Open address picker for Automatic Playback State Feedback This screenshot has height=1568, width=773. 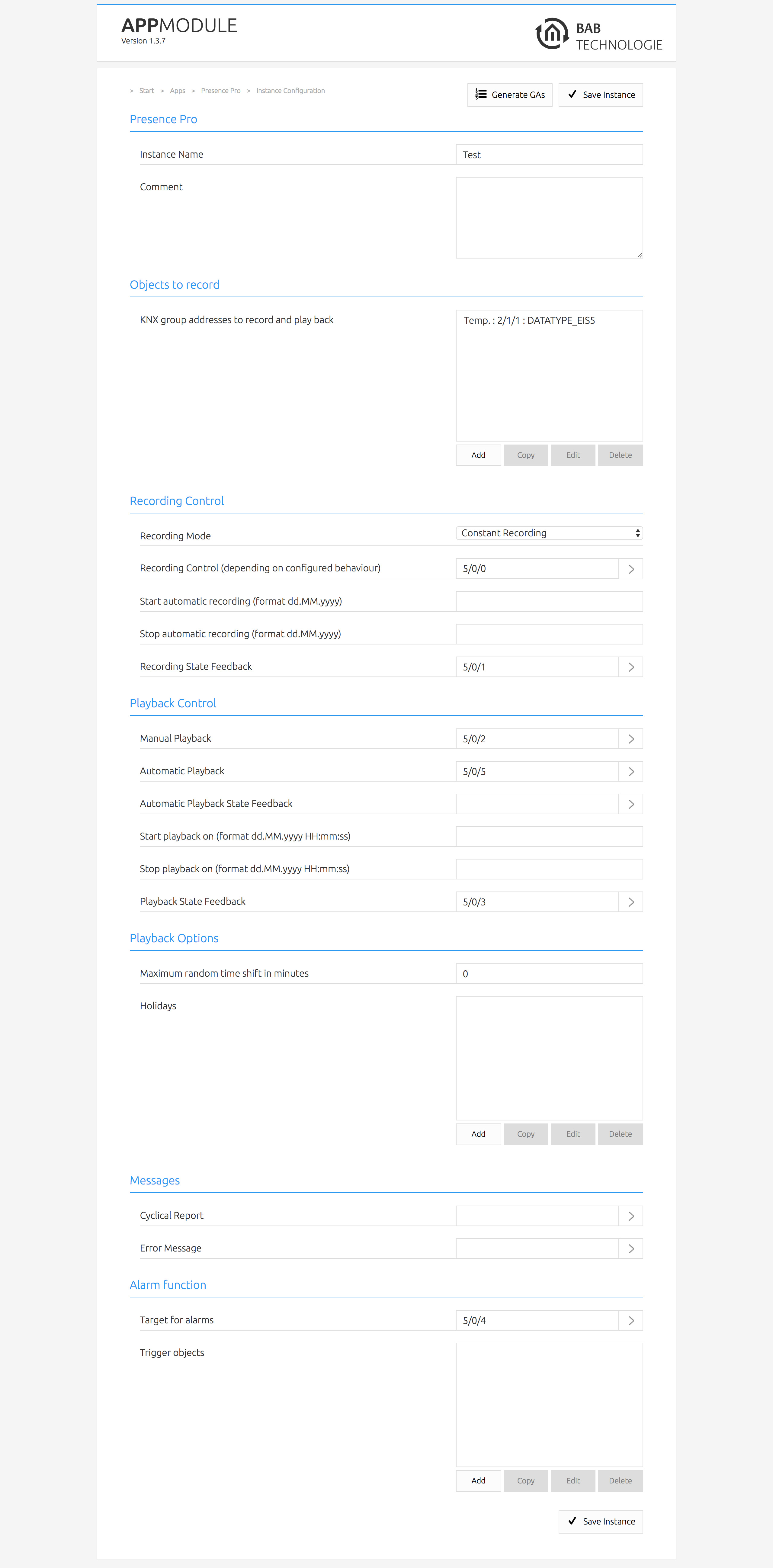click(x=630, y=804)
